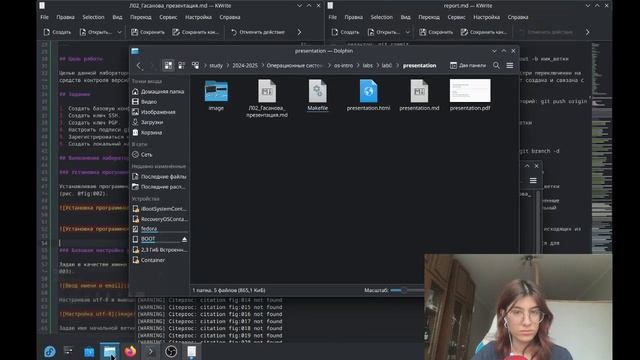This screenshot has height=360, width=640.
Task: Click 'Сохранить как...' in left KWrite
Action: click(196, 32)
